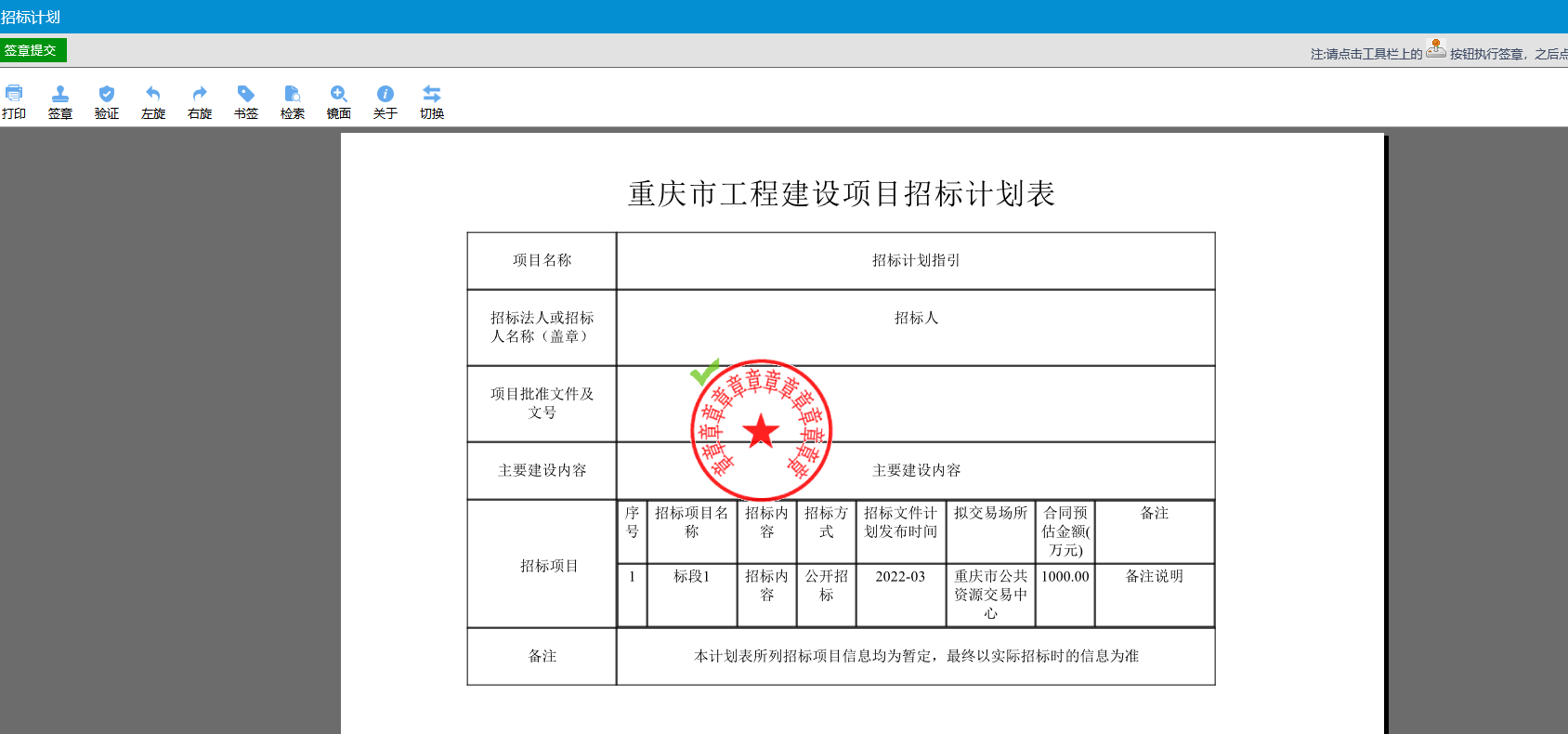Click the 拟交易场所 column header
Image resolution: width=1568 pixels, height=734 pixels.
[990, 531]
